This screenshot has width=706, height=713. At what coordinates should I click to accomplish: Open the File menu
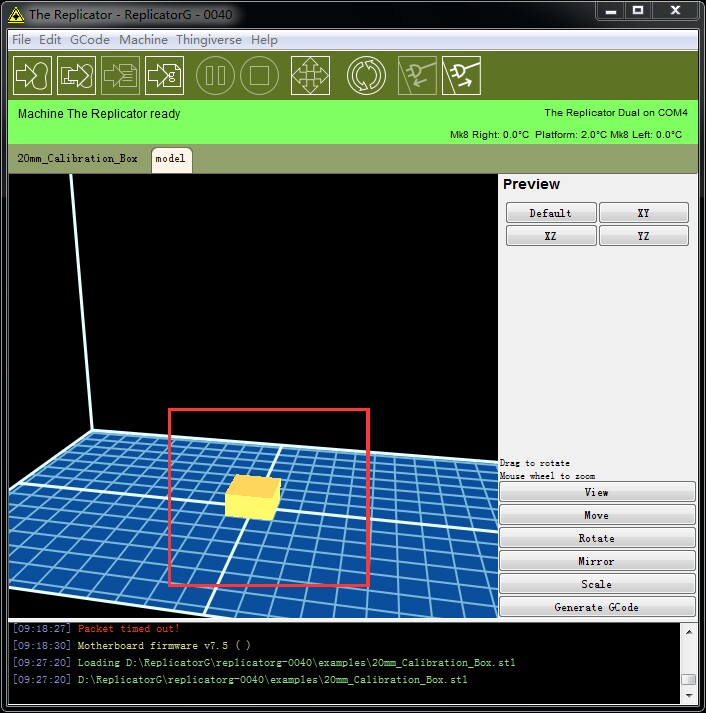(21, 40)
